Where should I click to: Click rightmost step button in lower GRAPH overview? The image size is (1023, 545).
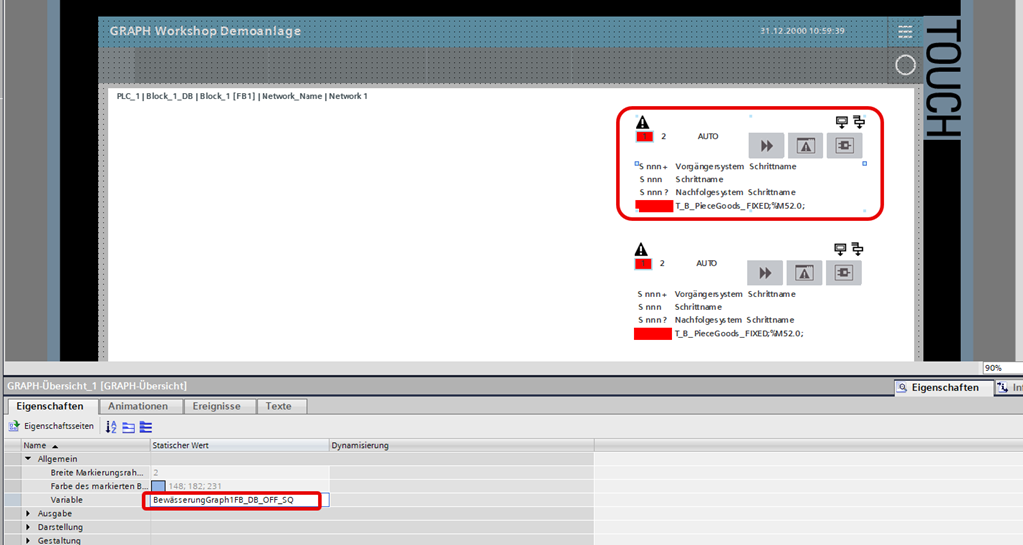(x=844, y=273)
